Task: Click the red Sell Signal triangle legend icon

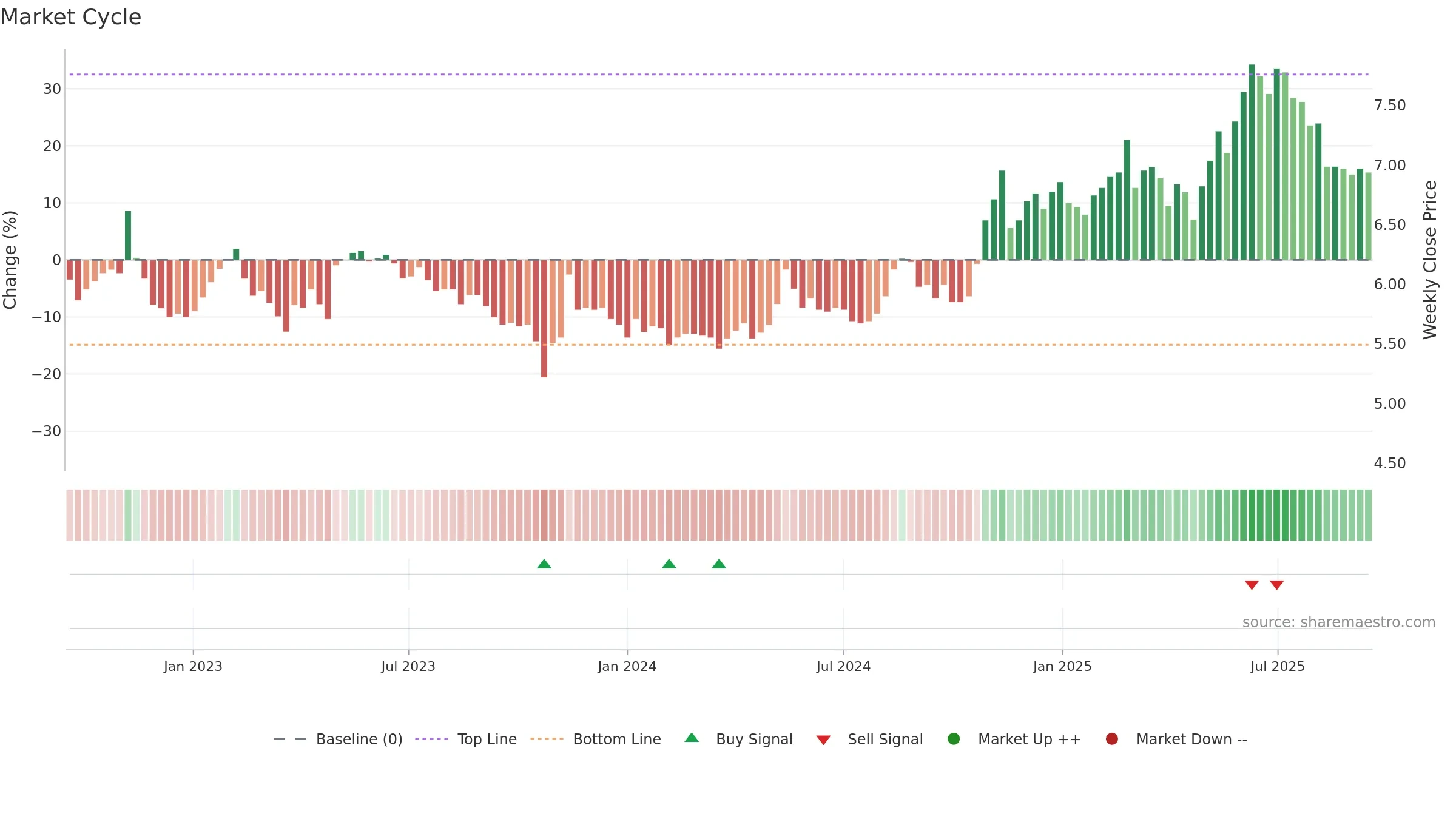Action: tap(823, 740)
